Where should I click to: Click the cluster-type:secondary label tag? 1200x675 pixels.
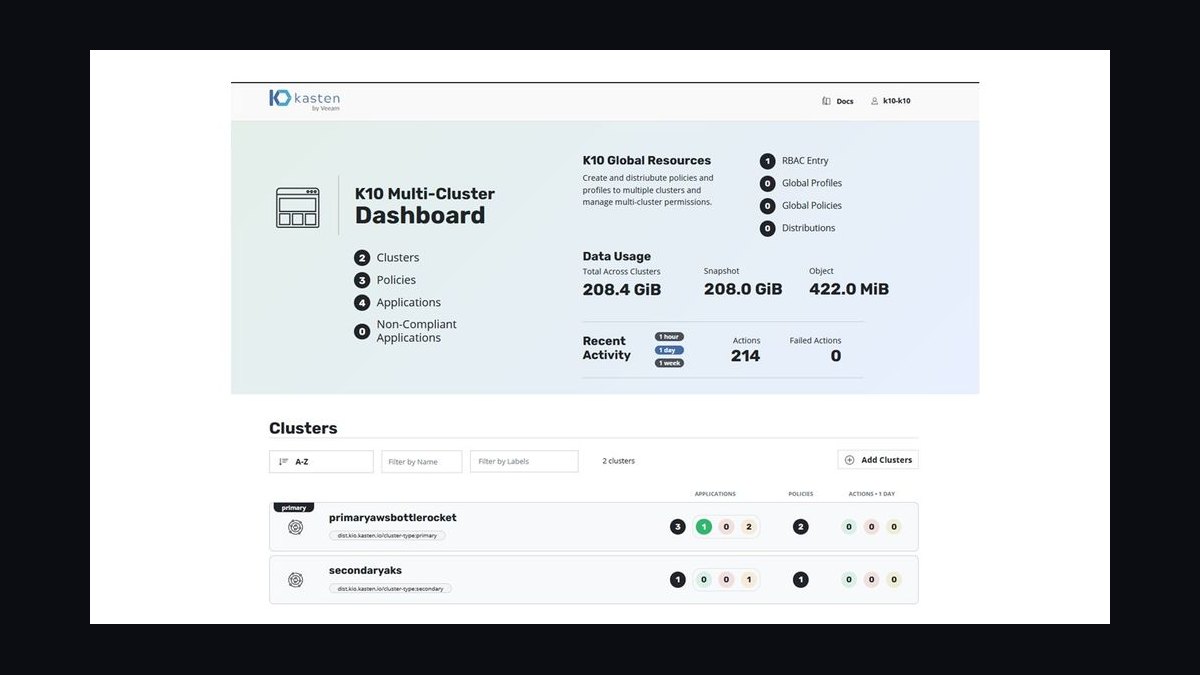tap(391, 588)
